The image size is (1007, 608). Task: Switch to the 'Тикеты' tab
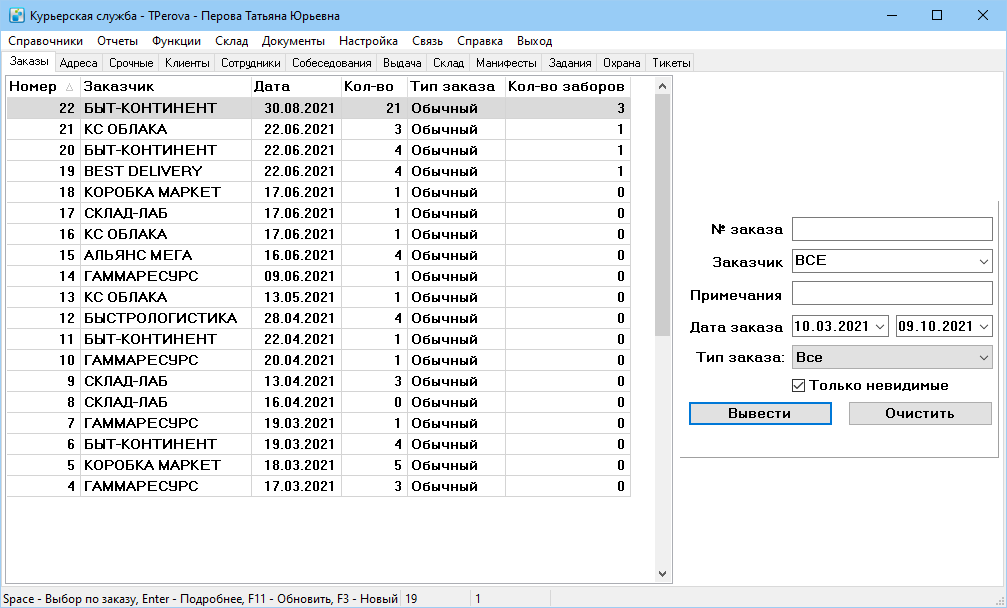click(671, 63)
